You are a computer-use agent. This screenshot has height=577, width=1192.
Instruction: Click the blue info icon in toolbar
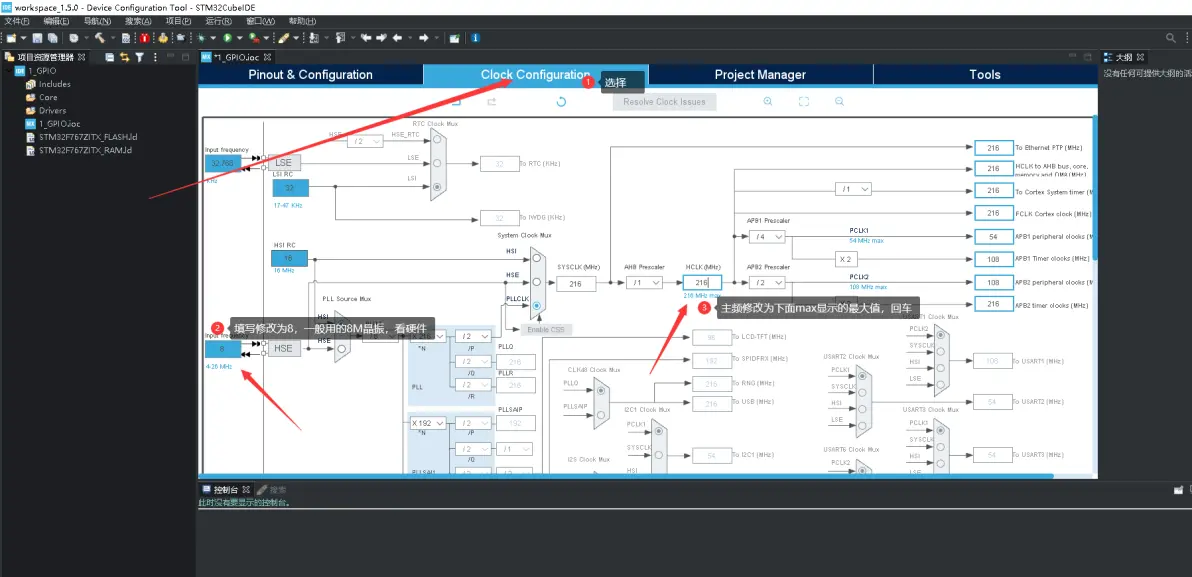point(475,37)
